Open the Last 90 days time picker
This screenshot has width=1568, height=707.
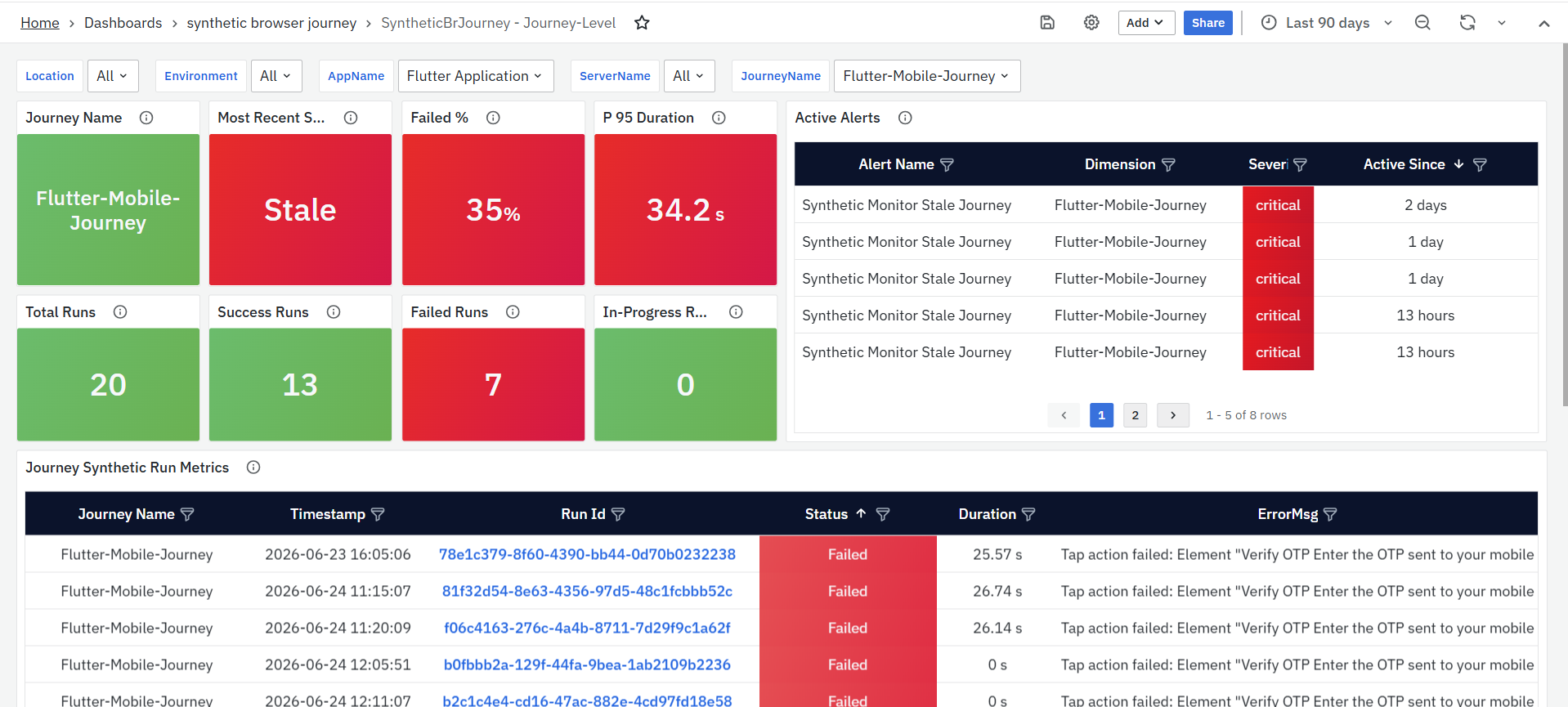pyautogui.click(x=1327, y=23)
